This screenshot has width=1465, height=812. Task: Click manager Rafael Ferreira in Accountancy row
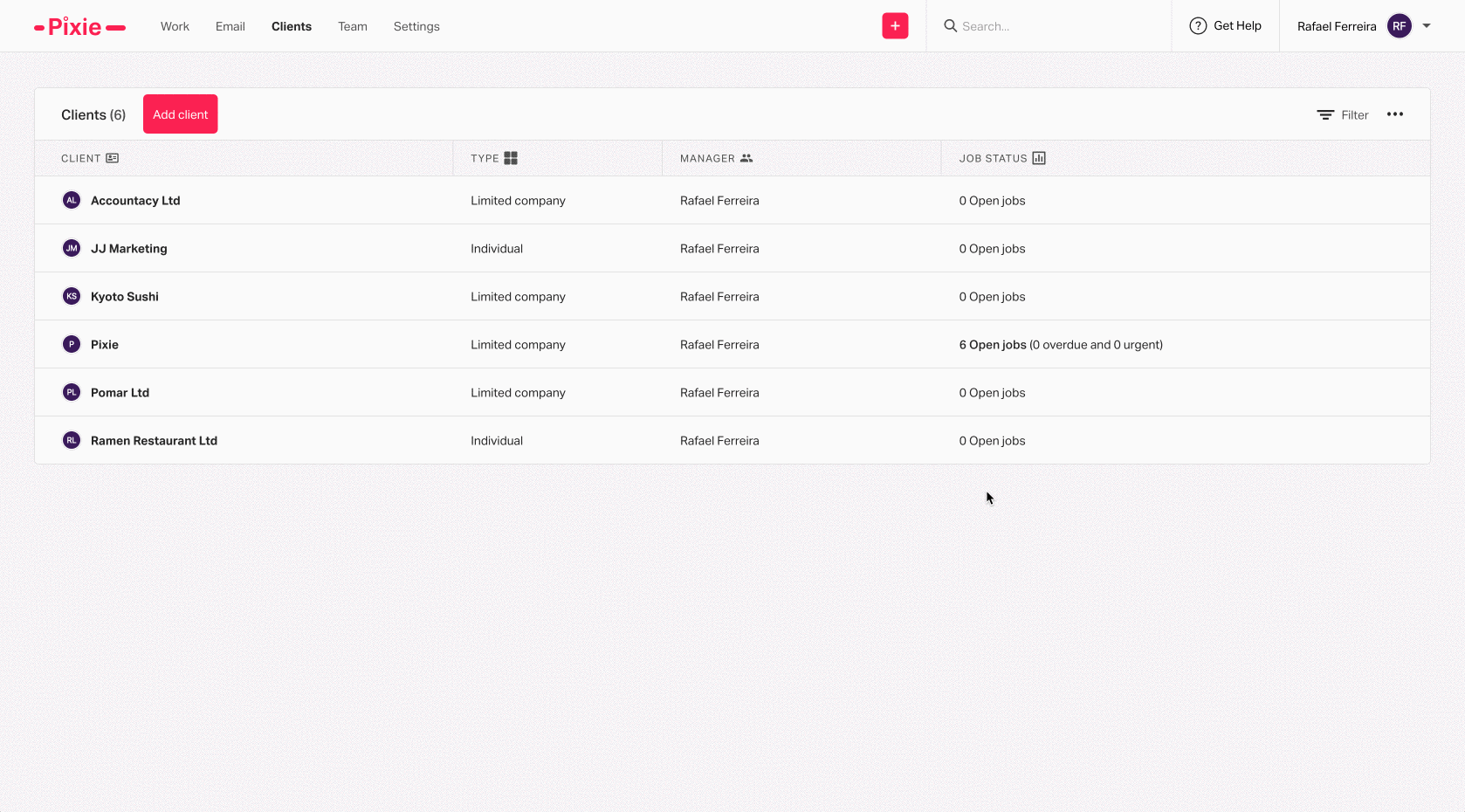[719, 201]
